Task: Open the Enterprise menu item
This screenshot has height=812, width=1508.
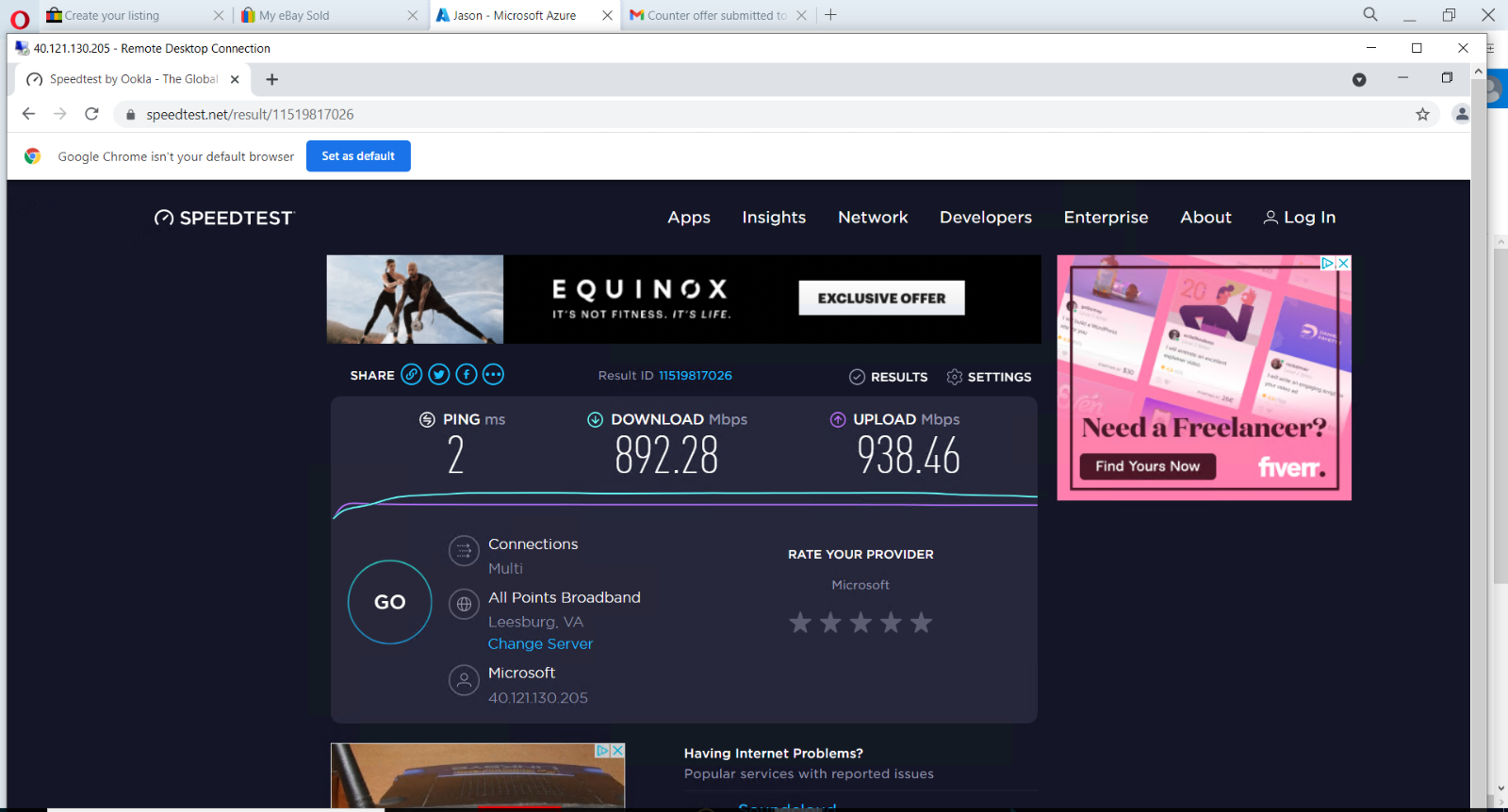Action: (x=1106, y=218)
